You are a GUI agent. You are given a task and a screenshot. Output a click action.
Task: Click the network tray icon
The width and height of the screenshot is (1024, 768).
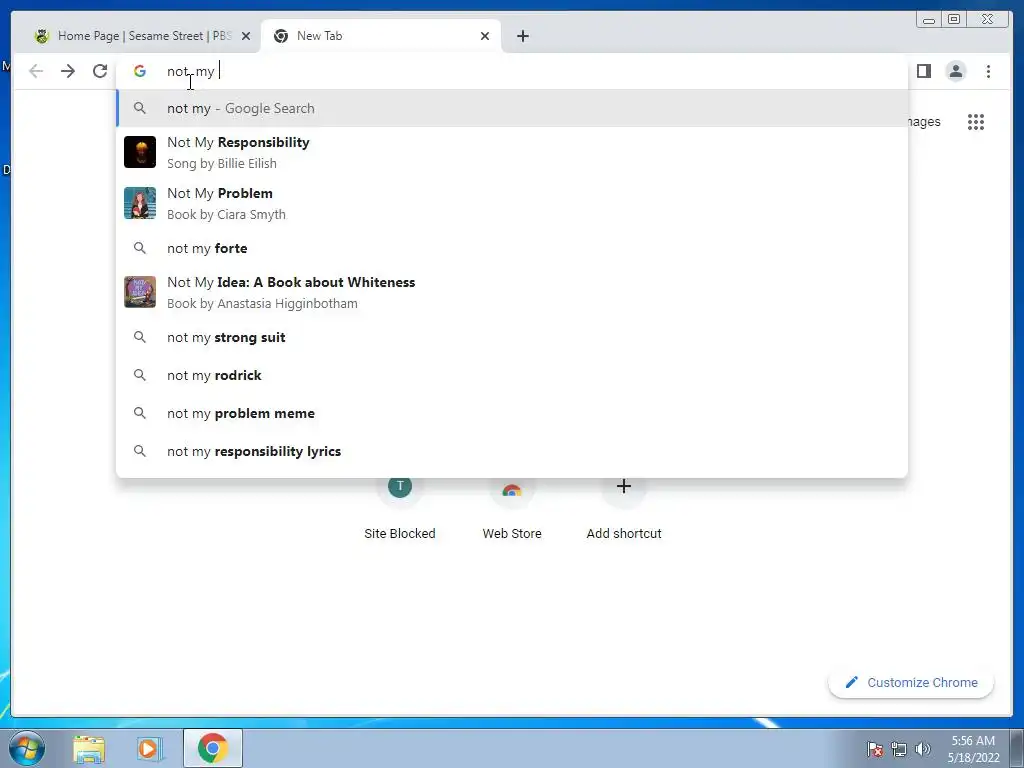click(x=899, y=749)
